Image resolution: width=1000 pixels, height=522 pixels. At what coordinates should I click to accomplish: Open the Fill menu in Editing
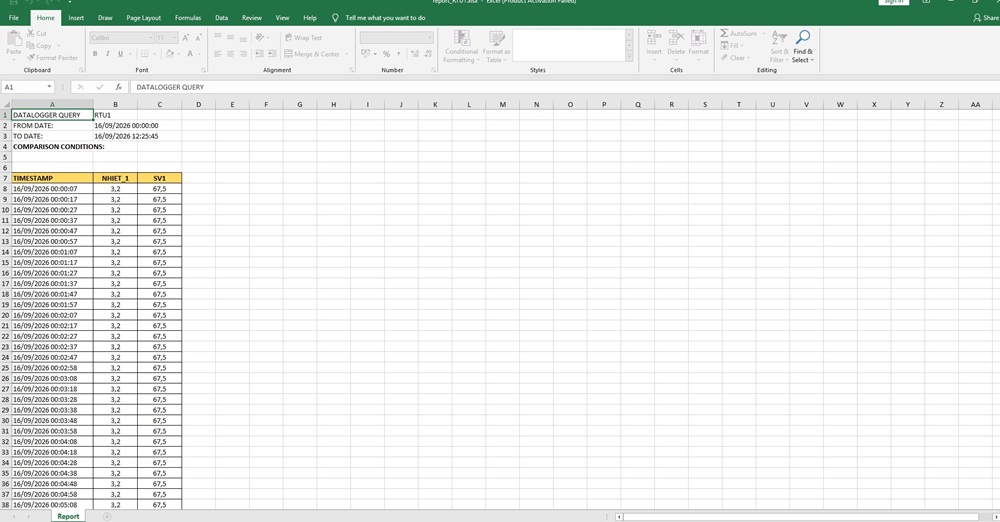[x=732, y=45]
